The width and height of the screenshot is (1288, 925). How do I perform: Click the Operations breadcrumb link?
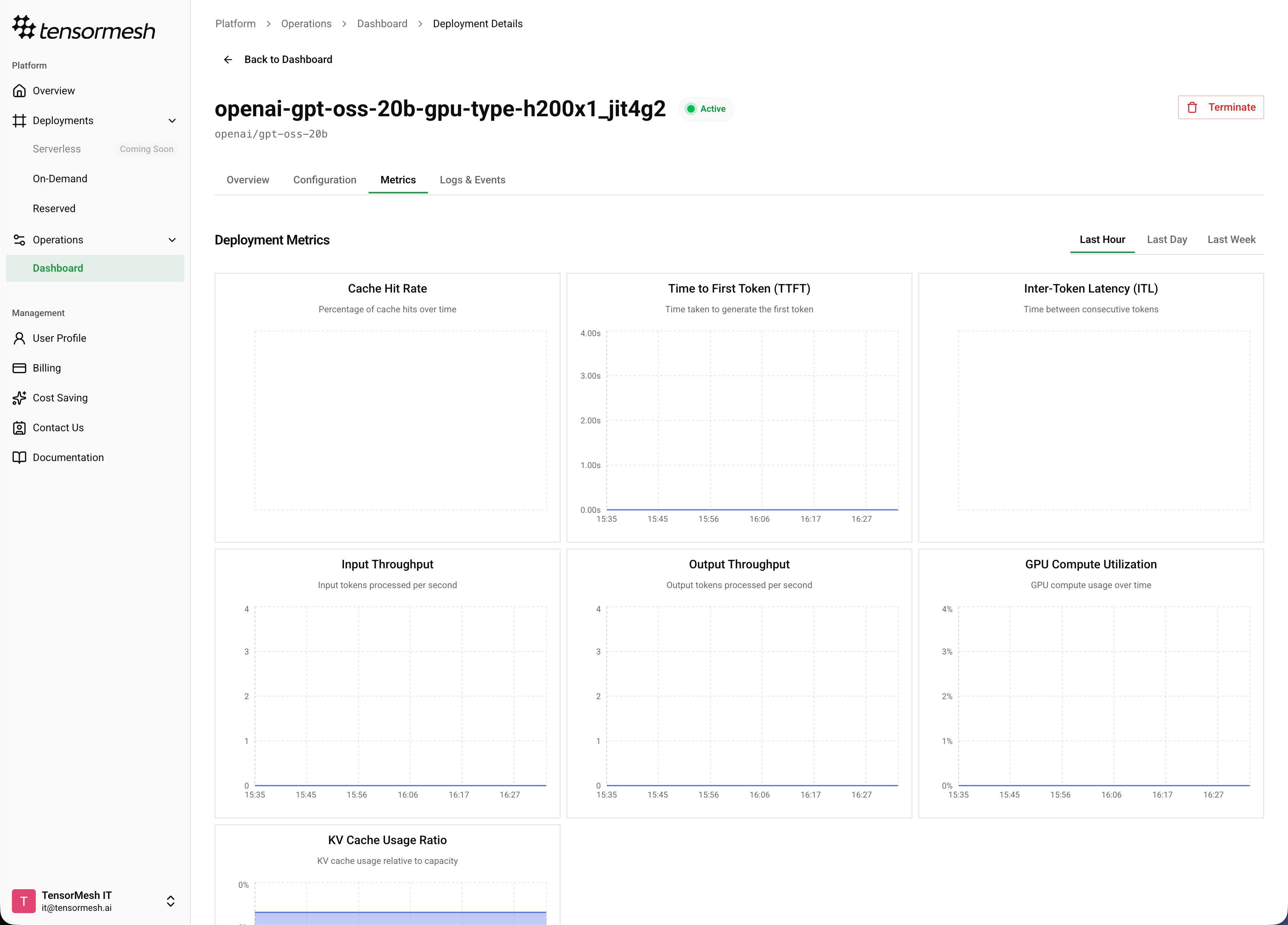(x=306, y=23)
